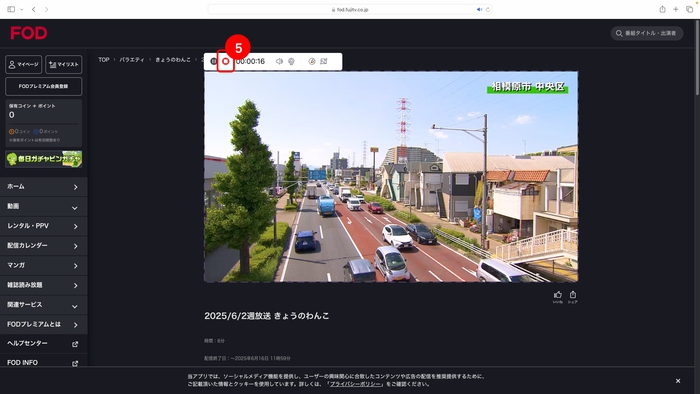Screen dimensions: 700x394
Task: Mute tab audio with the address bar speaker icon
Action: pos(479,9)
